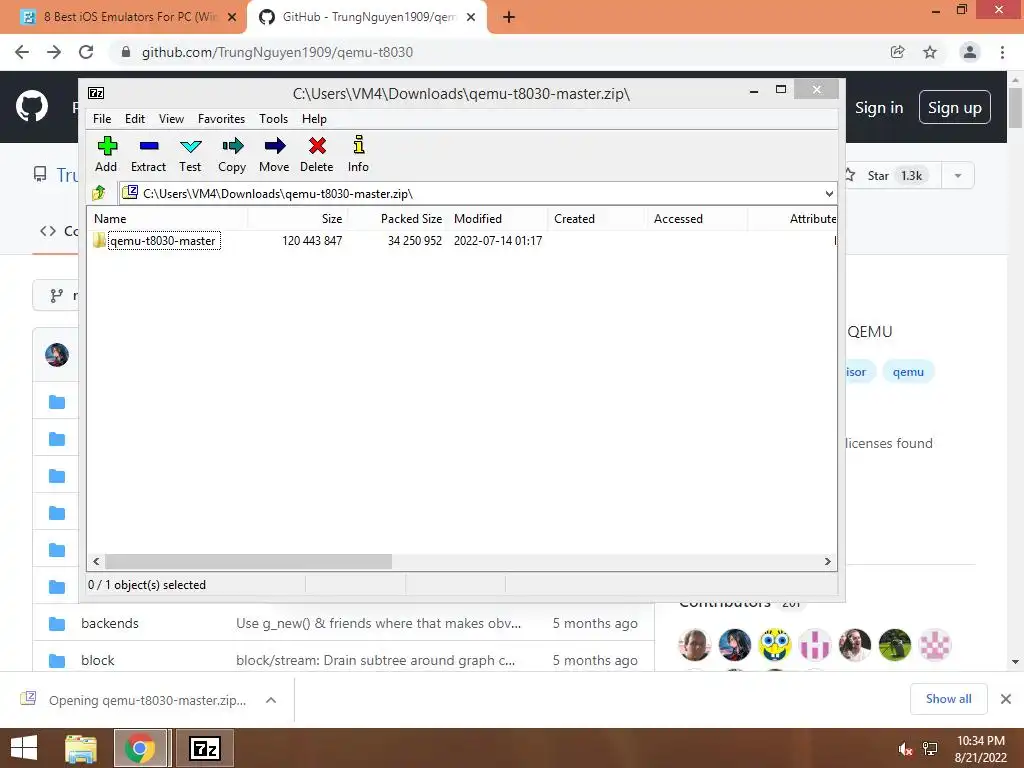Viewport: 1024px width, 768px height.
Task: Open the Chrome profile icon
Action: coord(970,52)
